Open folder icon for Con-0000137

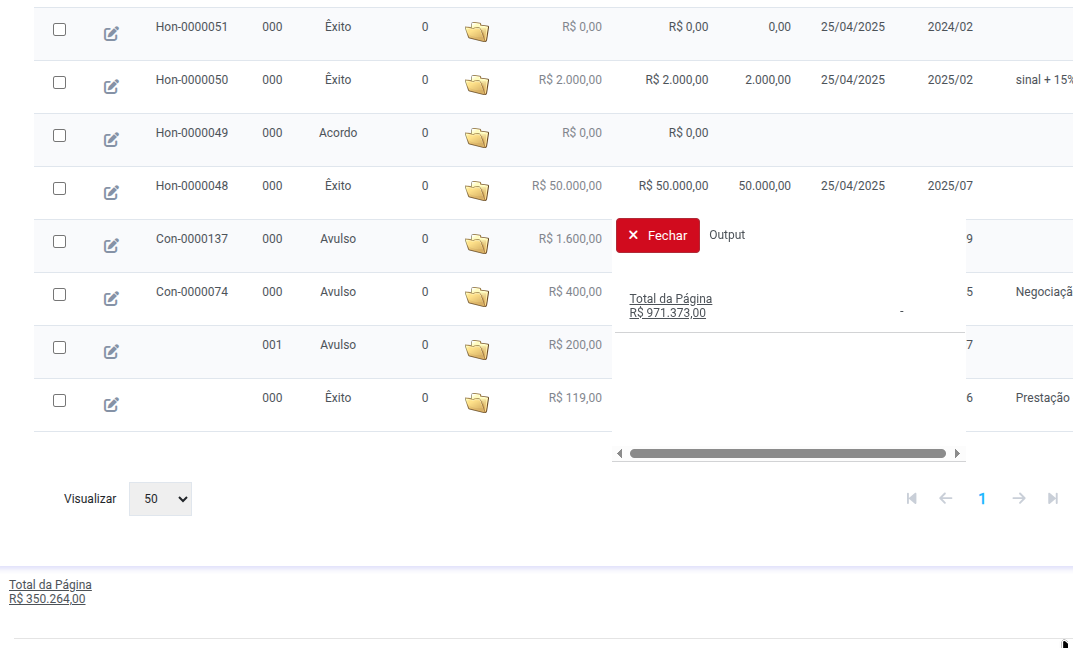tap(477, 243)
